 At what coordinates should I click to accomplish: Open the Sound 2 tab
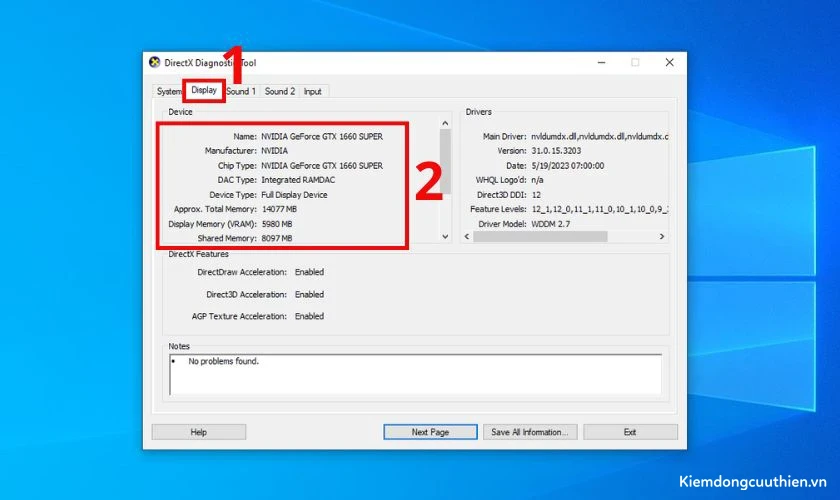pyautogui.click(x=280, y=92)
